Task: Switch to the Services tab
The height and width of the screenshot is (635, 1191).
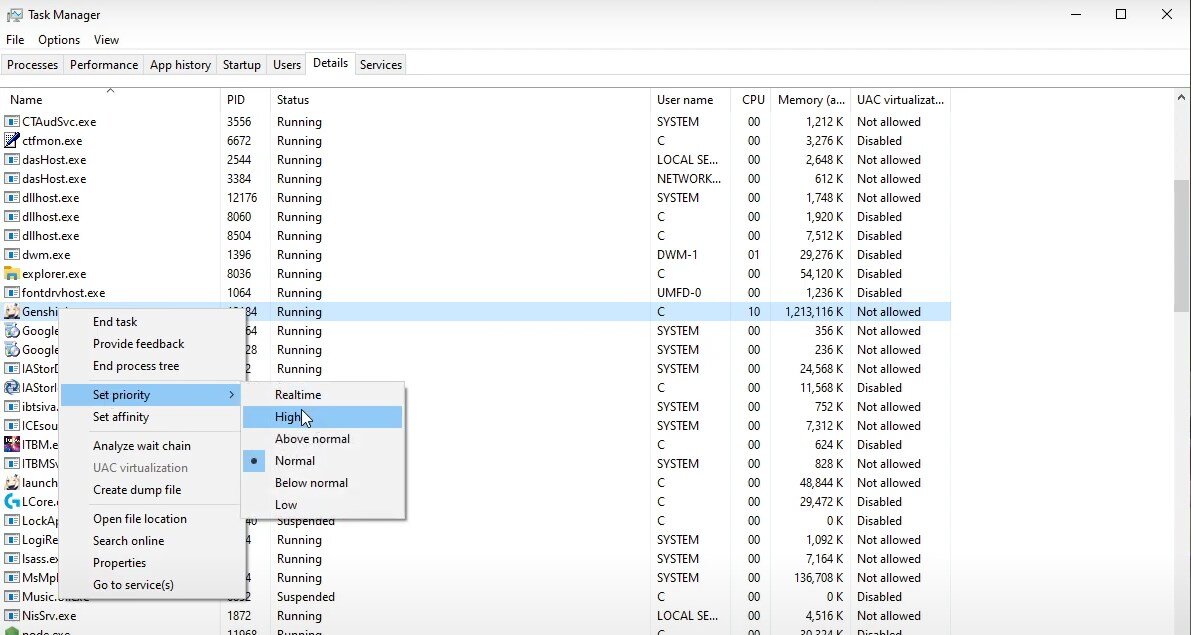Action: [x=381, y=65]
